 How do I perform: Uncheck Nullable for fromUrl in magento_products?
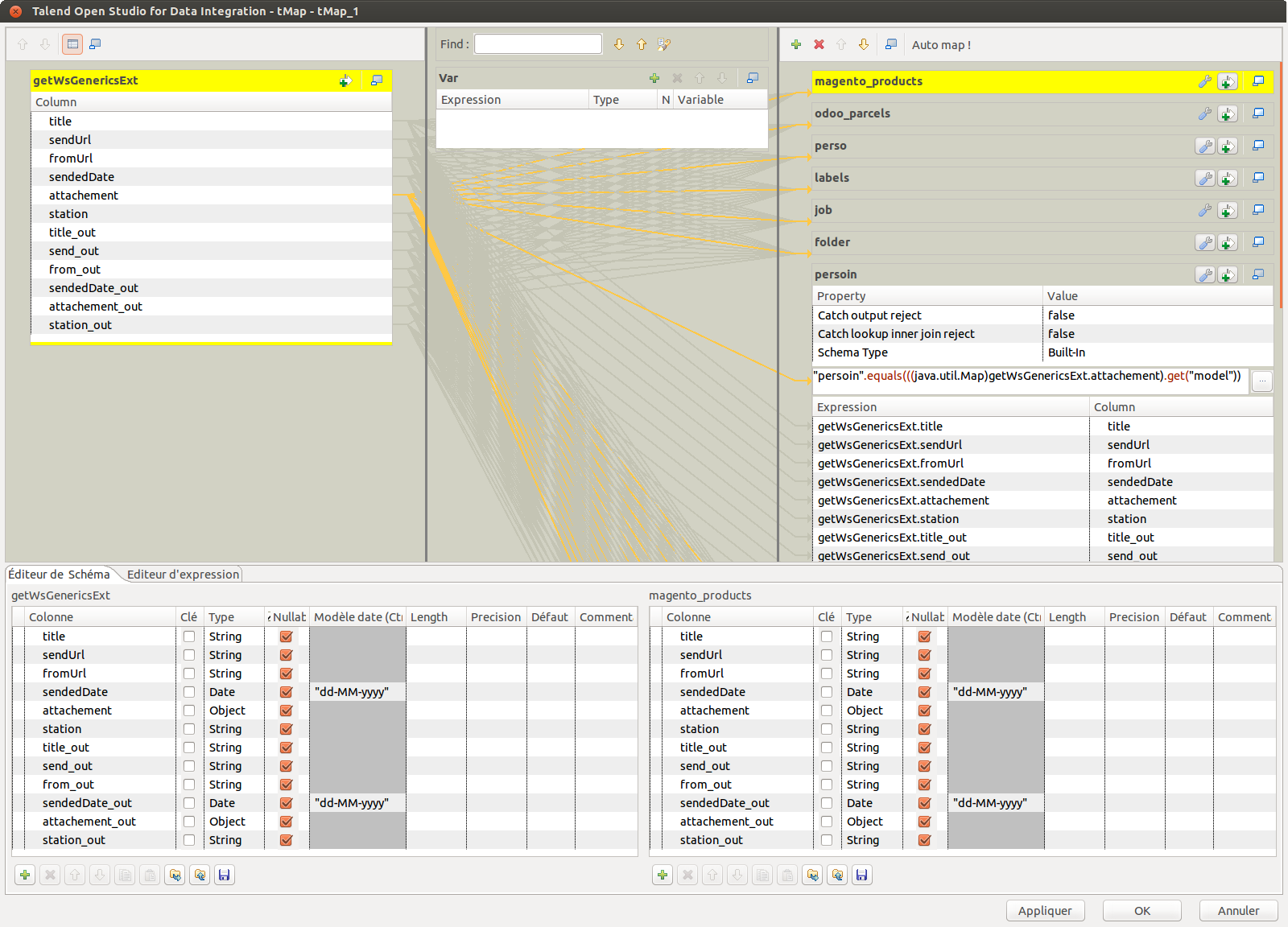click(x=924, y=674)
